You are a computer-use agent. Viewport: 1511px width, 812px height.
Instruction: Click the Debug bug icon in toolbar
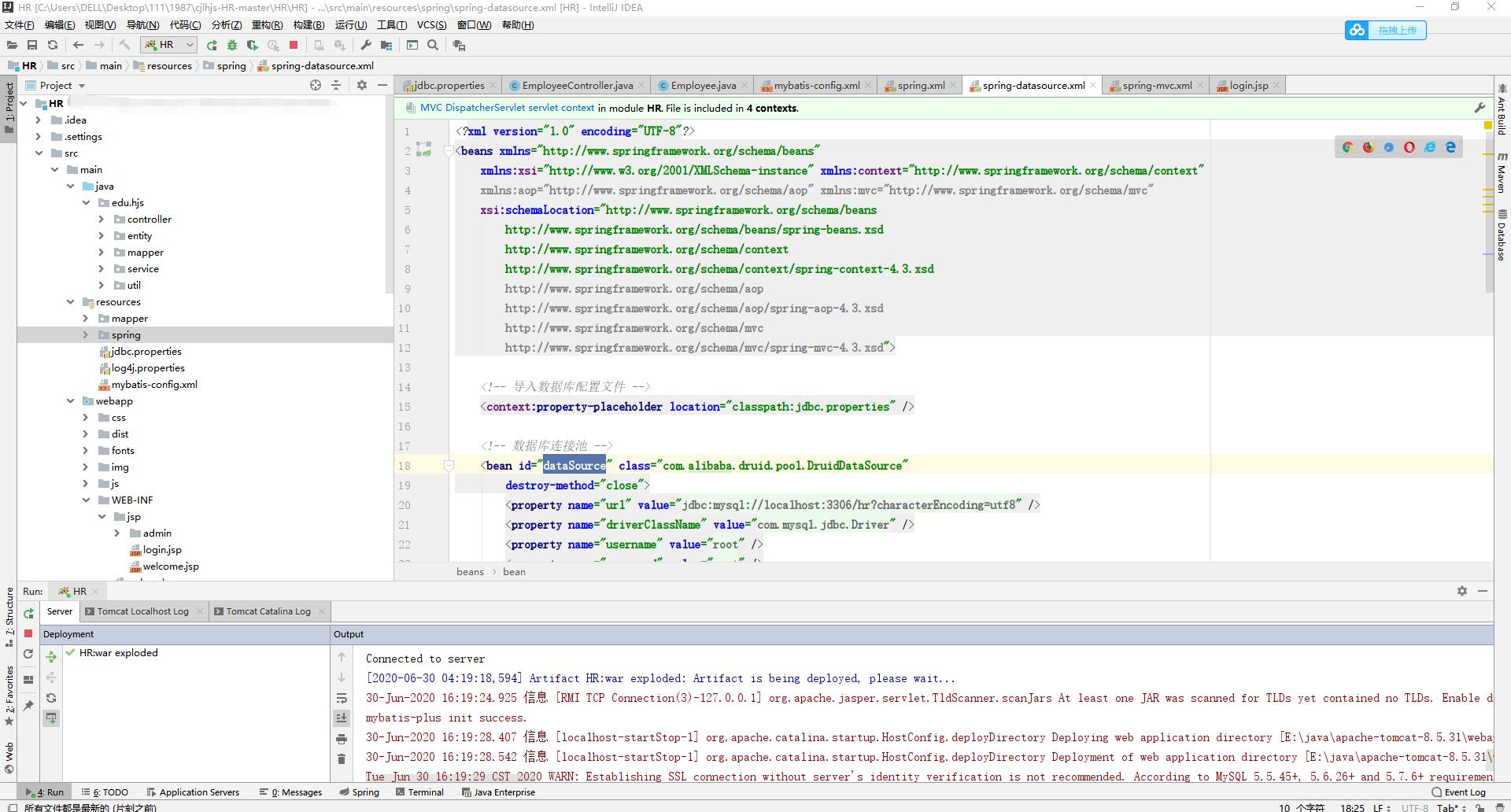pos(232,46)
